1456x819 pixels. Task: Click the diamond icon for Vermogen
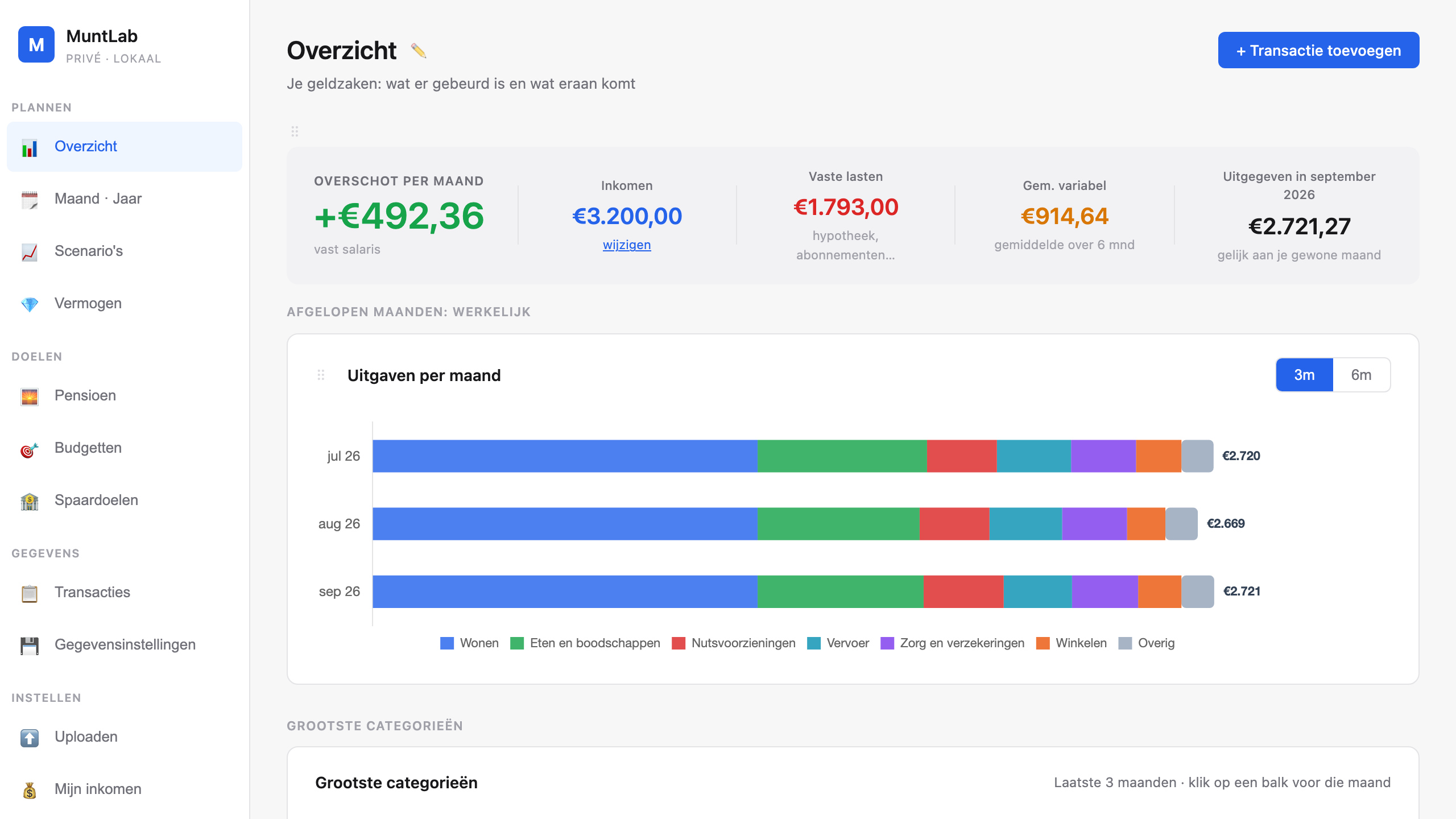[x=30, y=304]
